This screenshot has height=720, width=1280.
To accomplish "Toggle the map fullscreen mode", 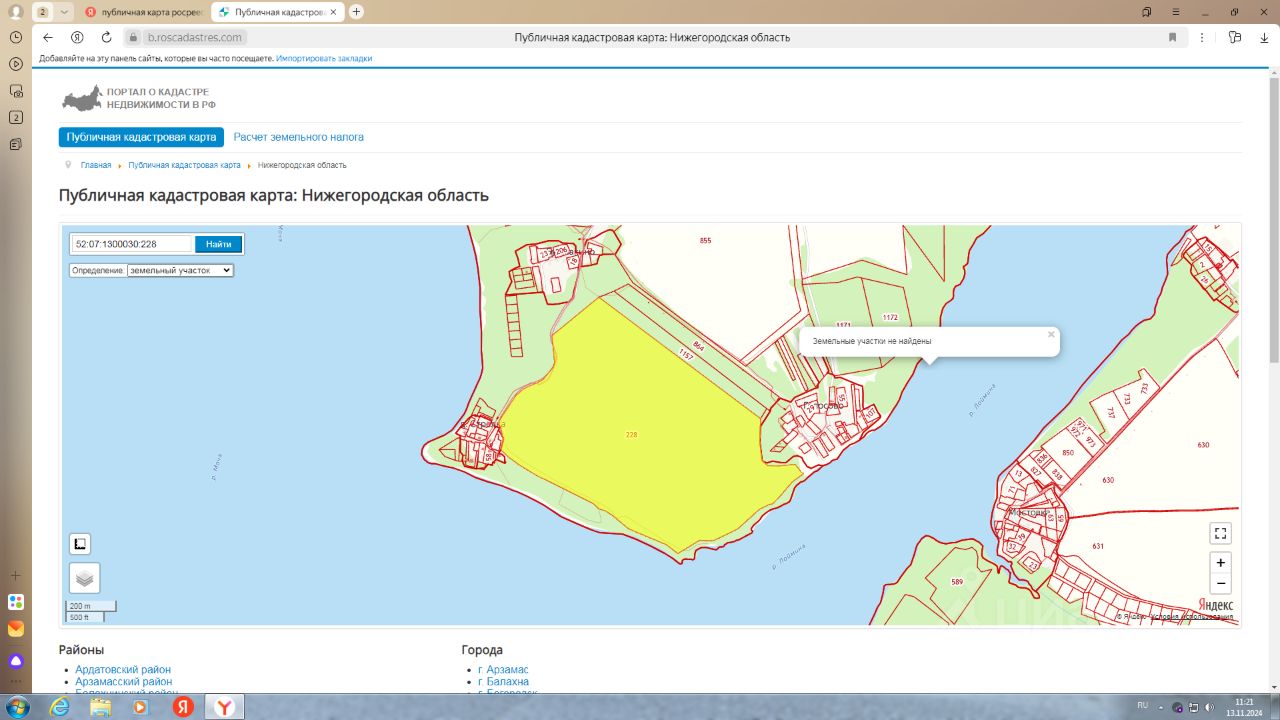I will [x=1220, y=533].
